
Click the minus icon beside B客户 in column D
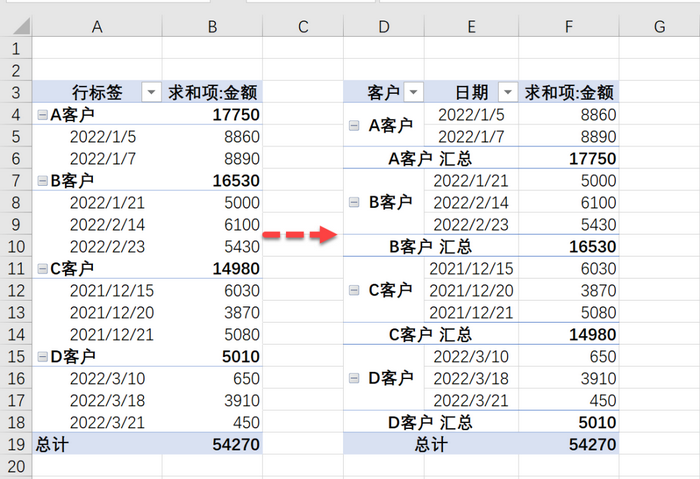[354, 203]
